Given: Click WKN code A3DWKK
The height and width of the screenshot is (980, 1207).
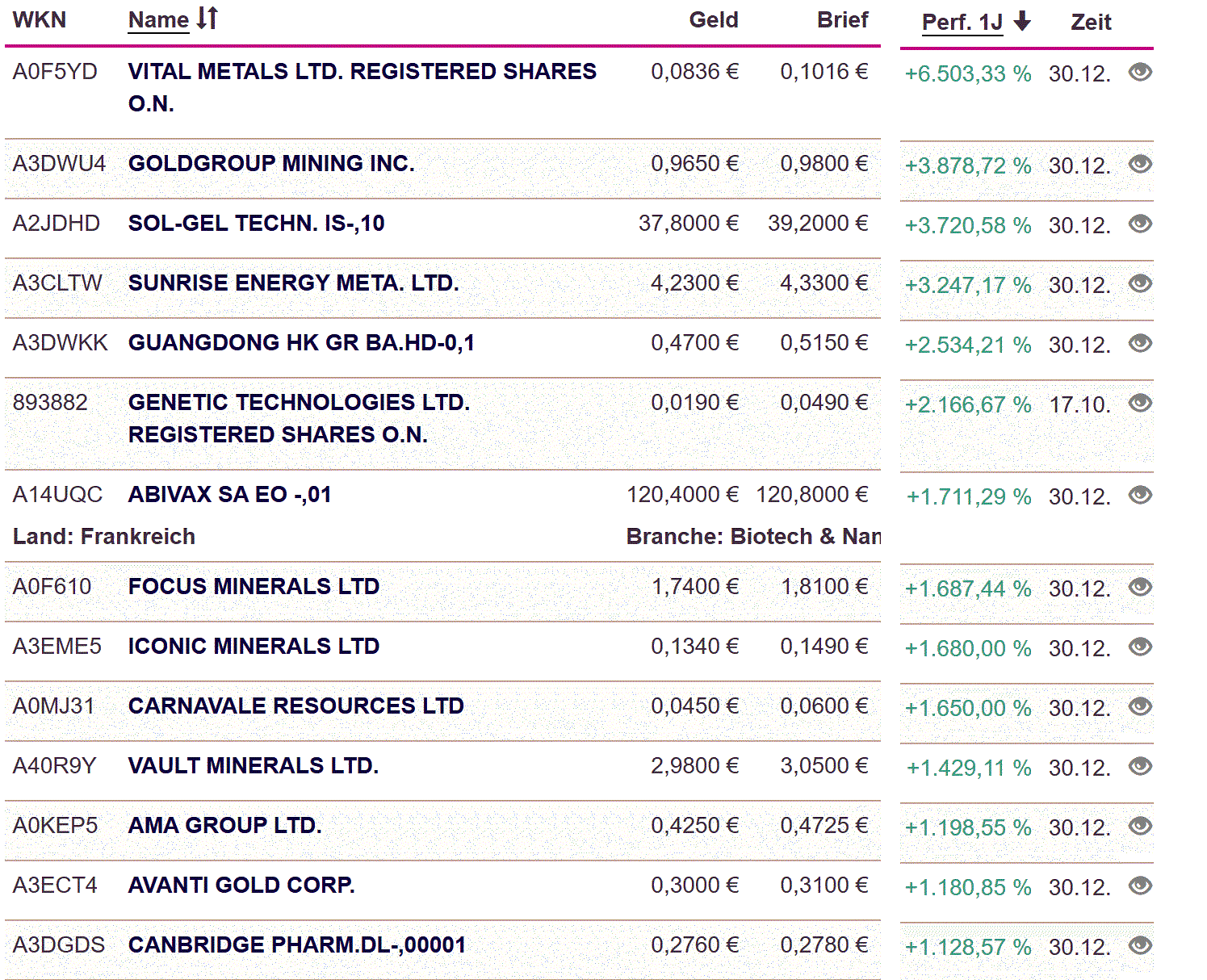Looking at the screenshot, I should (60, 343).
